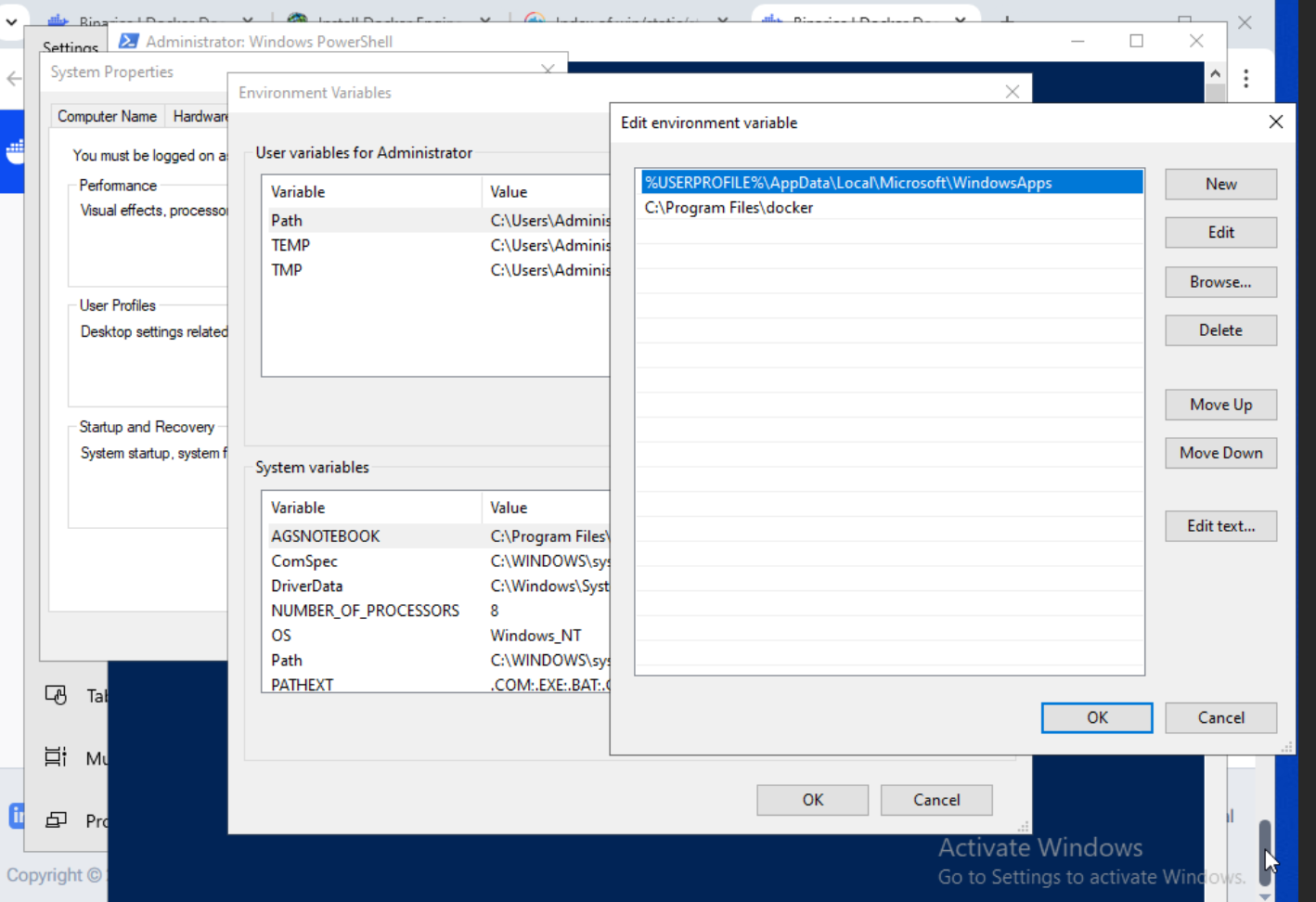Select system variable AGSNOTEBOOK

436,536
